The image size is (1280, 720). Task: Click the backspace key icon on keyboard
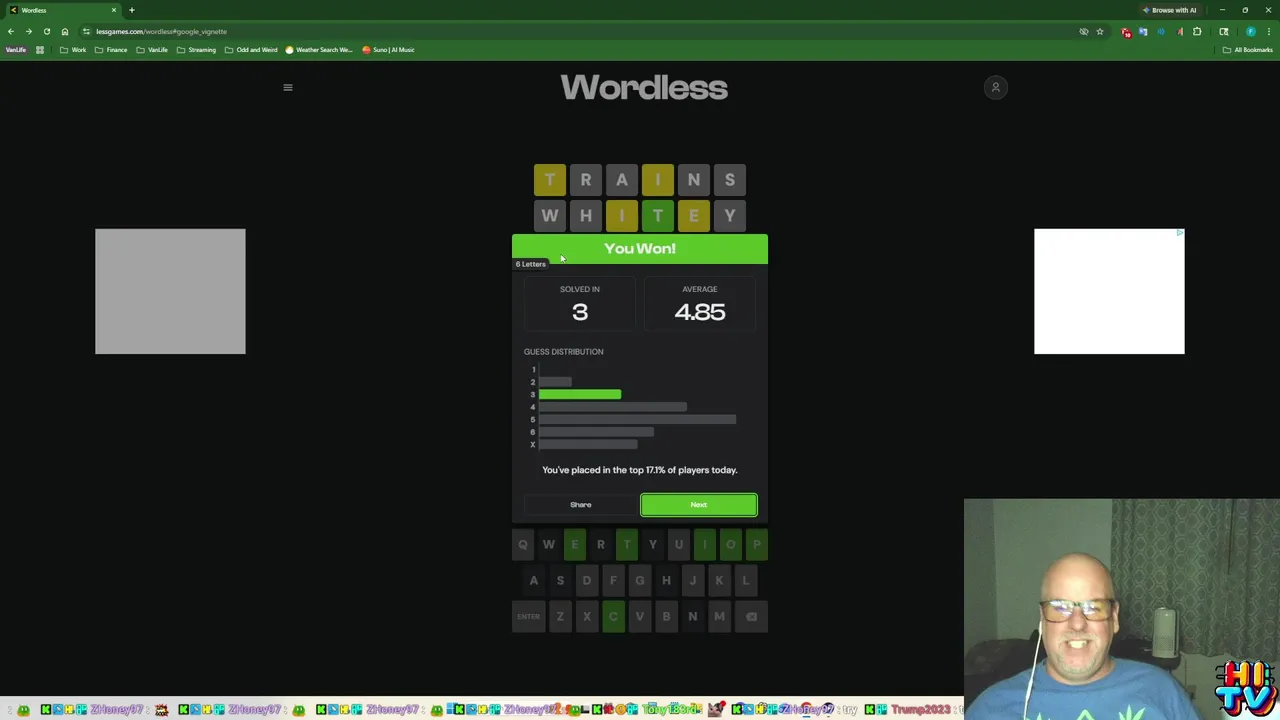pos(751,617)
